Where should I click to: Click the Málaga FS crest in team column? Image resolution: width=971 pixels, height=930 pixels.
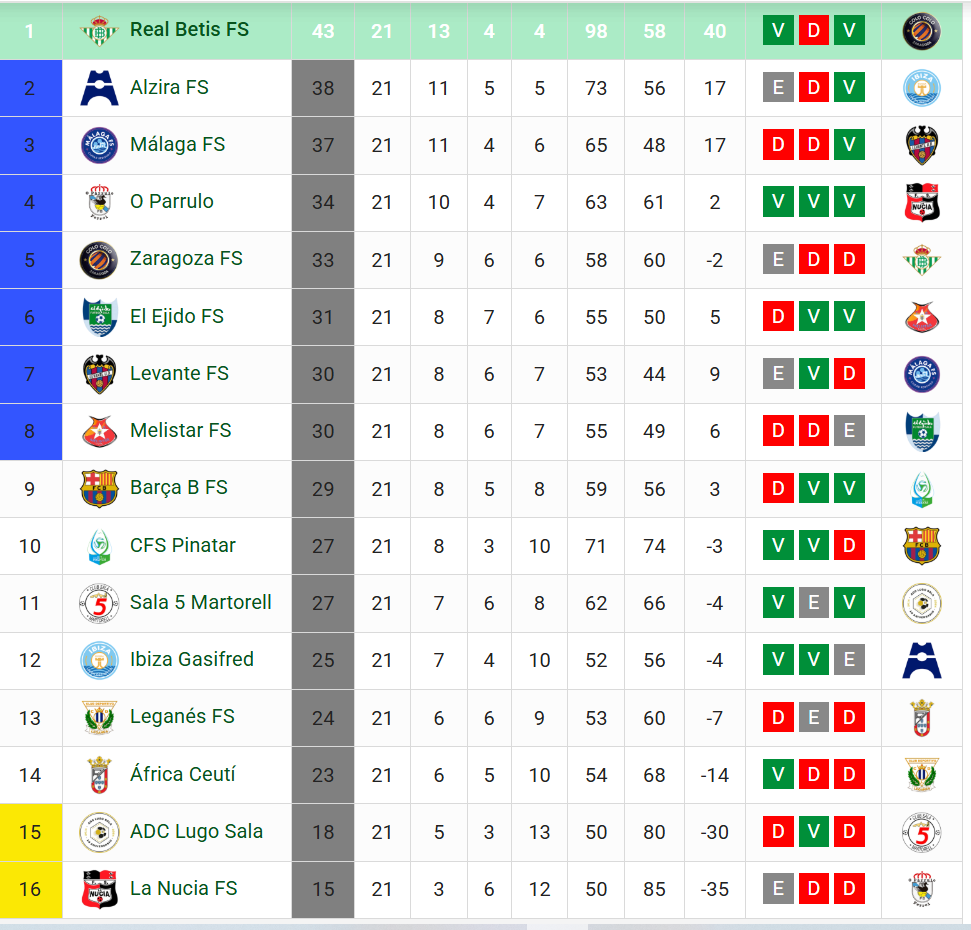click(x=99, y=145)
